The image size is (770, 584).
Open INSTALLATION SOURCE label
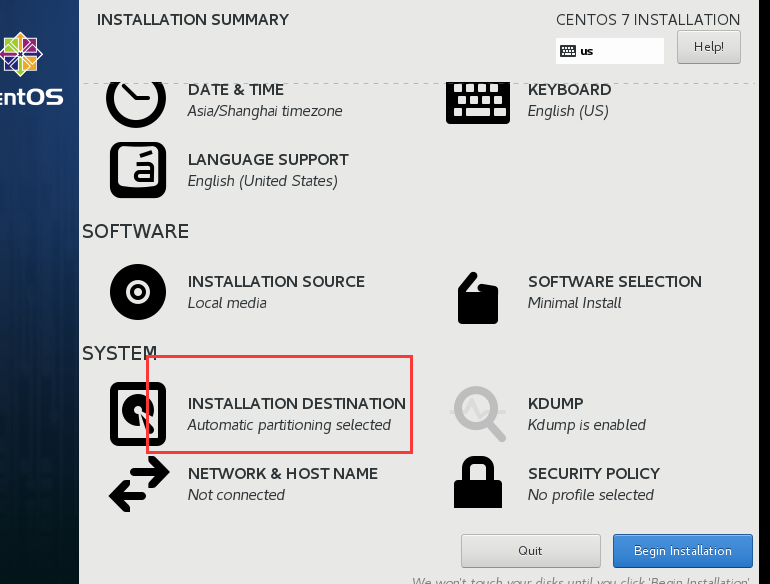point(276,281)
